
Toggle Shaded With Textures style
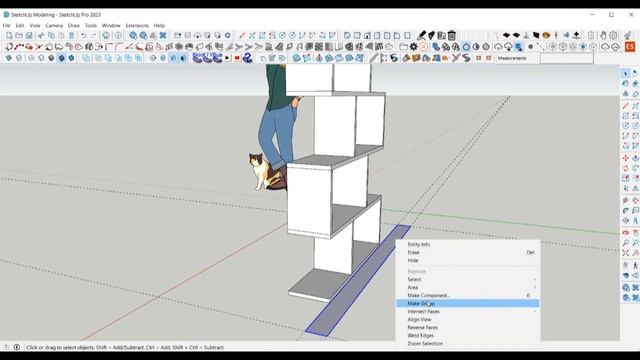tap(61, 58)
